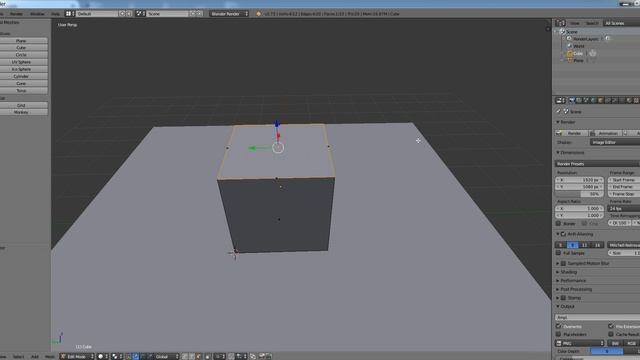This screenshot has width=640, height=360.
Task: Switch to the Render Layers properties tab icon
Action: [579, 100]
